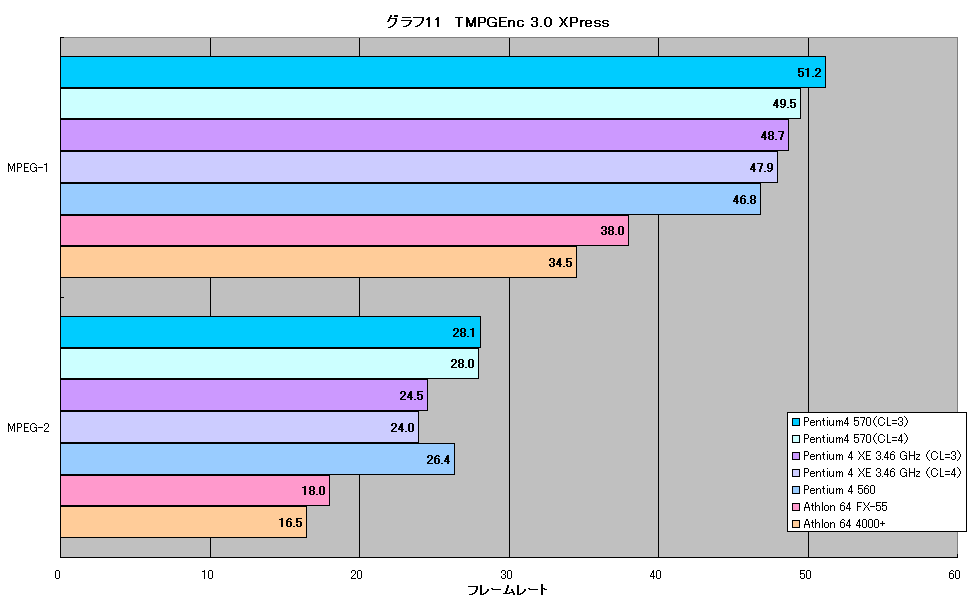Click the x-axis tick label 60

click(x=954, y=575)
